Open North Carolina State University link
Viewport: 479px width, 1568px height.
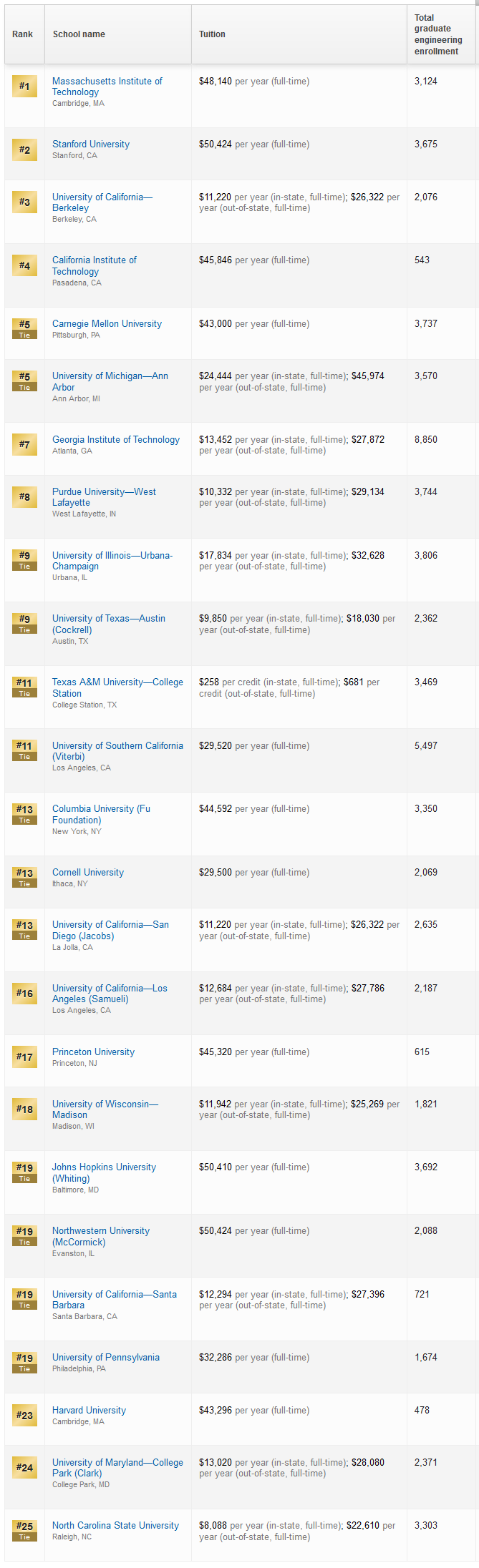pos(116,1525)
